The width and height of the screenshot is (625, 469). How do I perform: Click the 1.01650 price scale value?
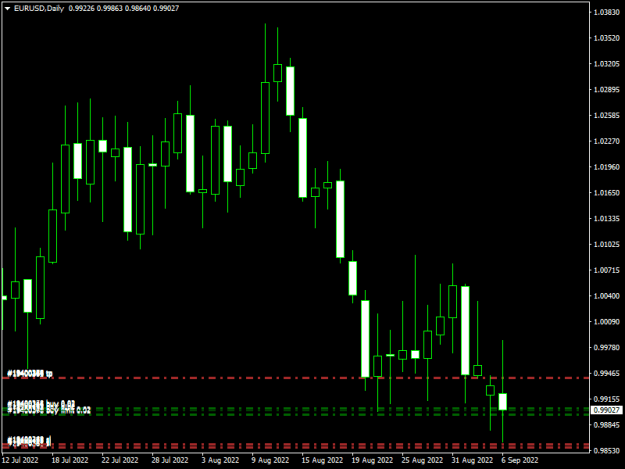pos(607,193)
